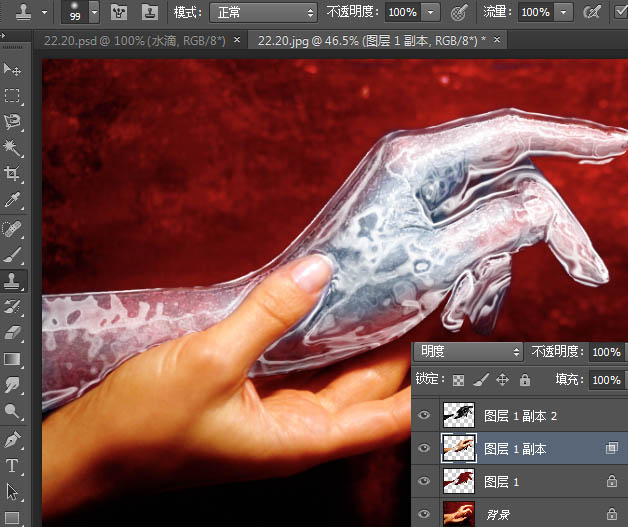Viewport: 628px width, 527px height.
Task: Toggle the Clone Source panel button
Action: pyautogui.click(x=150, y=12)
